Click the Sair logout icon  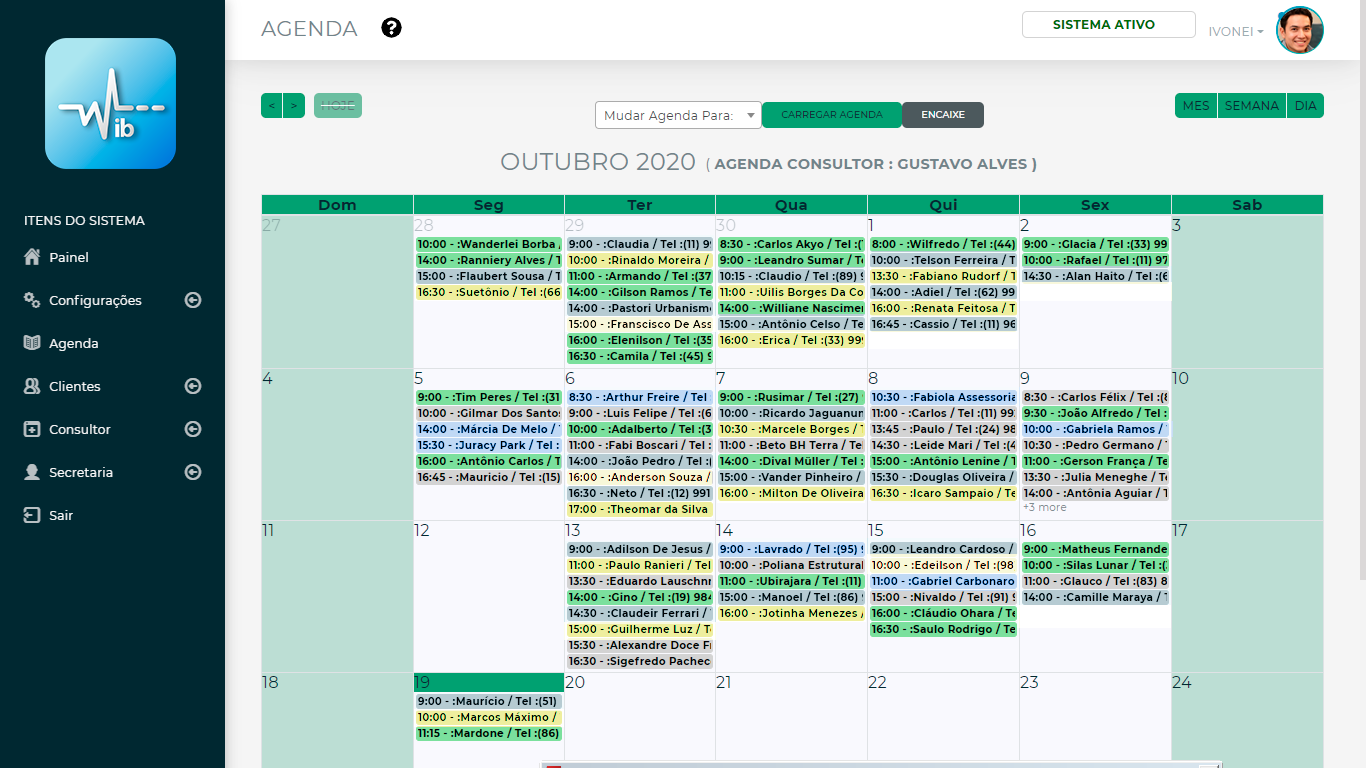coord(32,515)
